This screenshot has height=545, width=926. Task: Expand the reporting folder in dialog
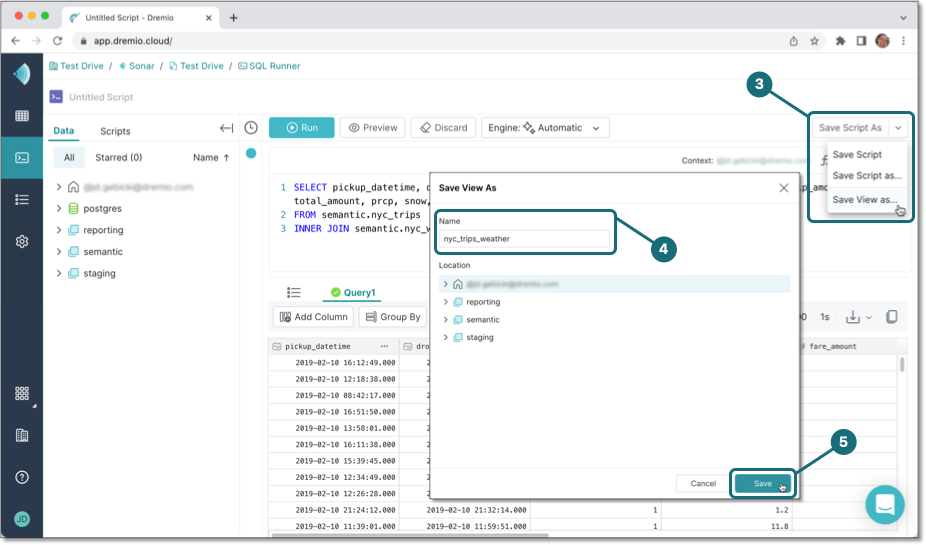point(446,302)
